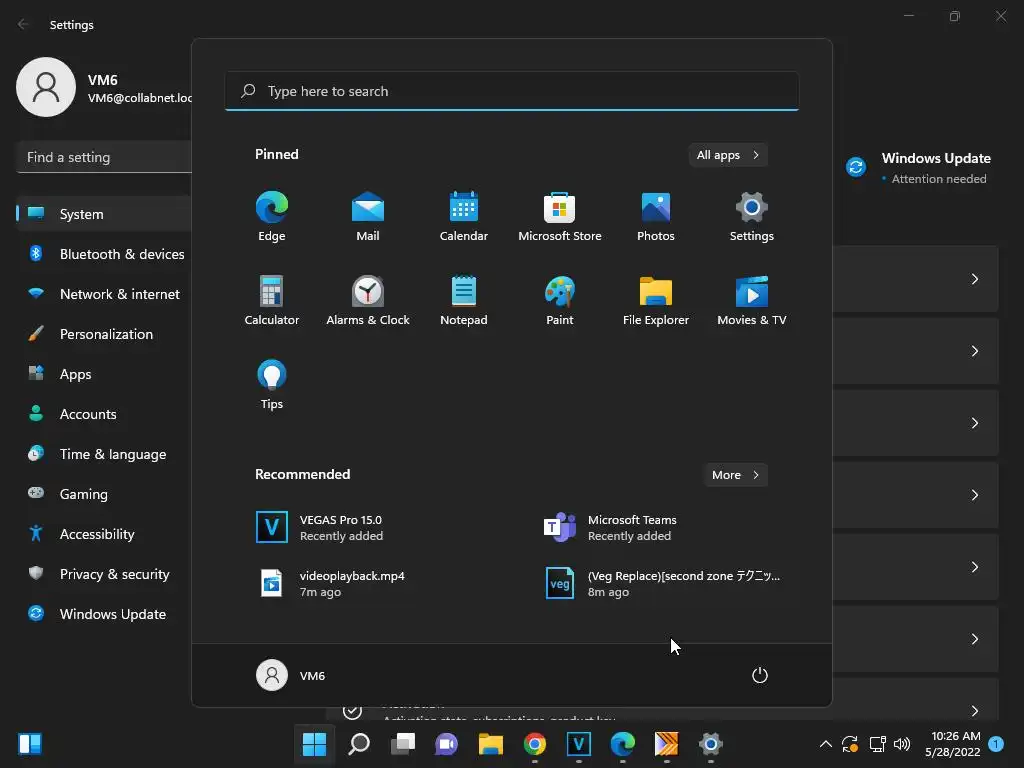The height and width of the screenshot is (768, 1024).
Task: Launch Notepad from Start menu
Action: (464, 300)
